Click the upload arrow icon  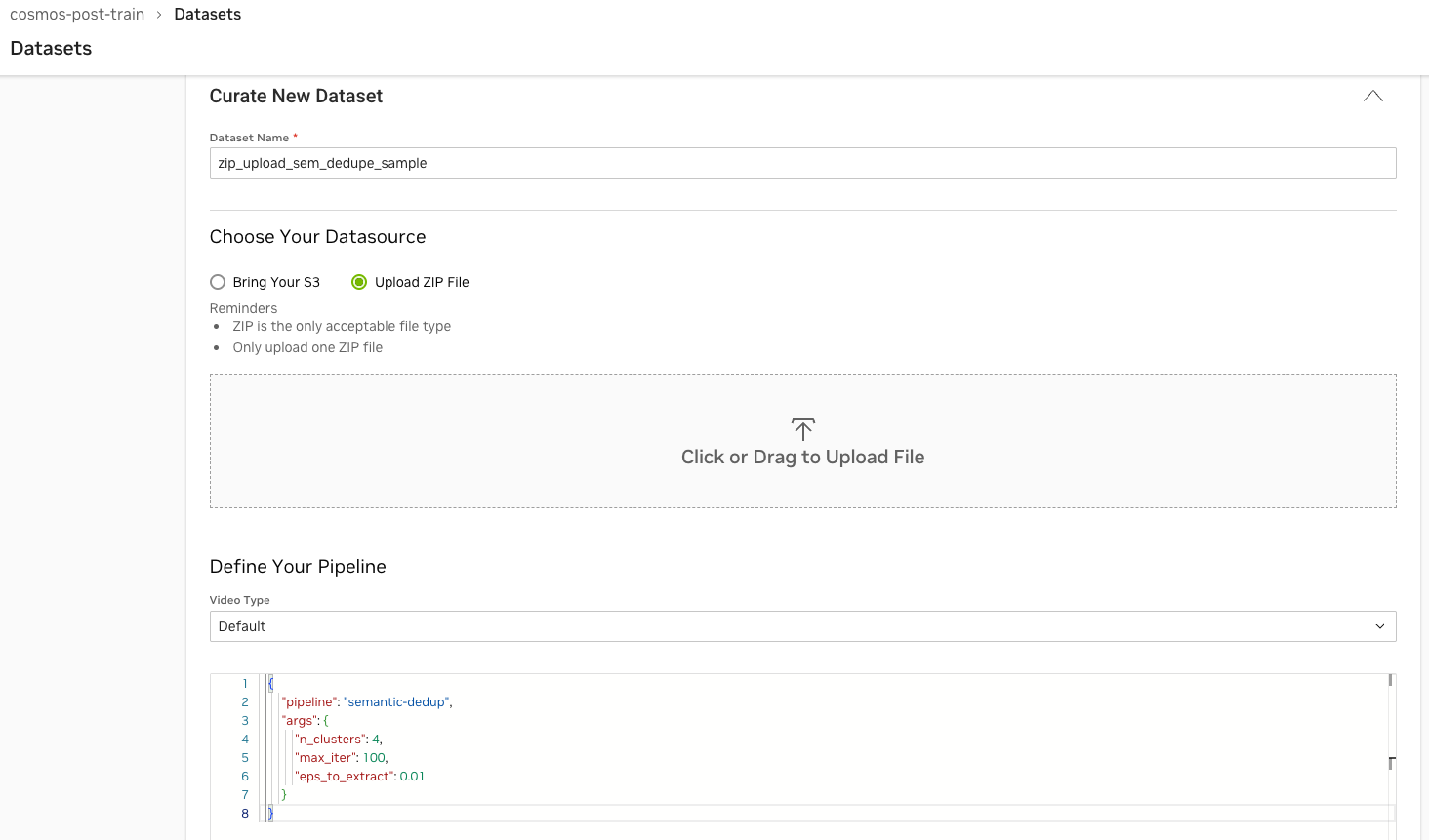pyautogui.click(x=802, y=428)
